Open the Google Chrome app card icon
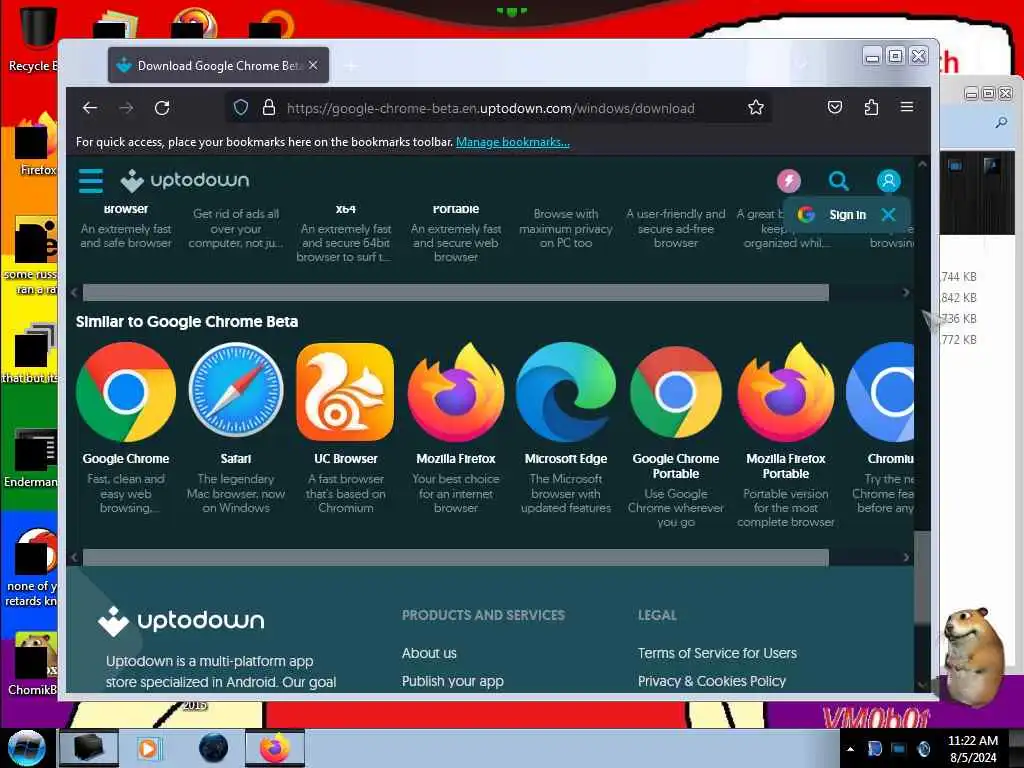 point(126,392)
